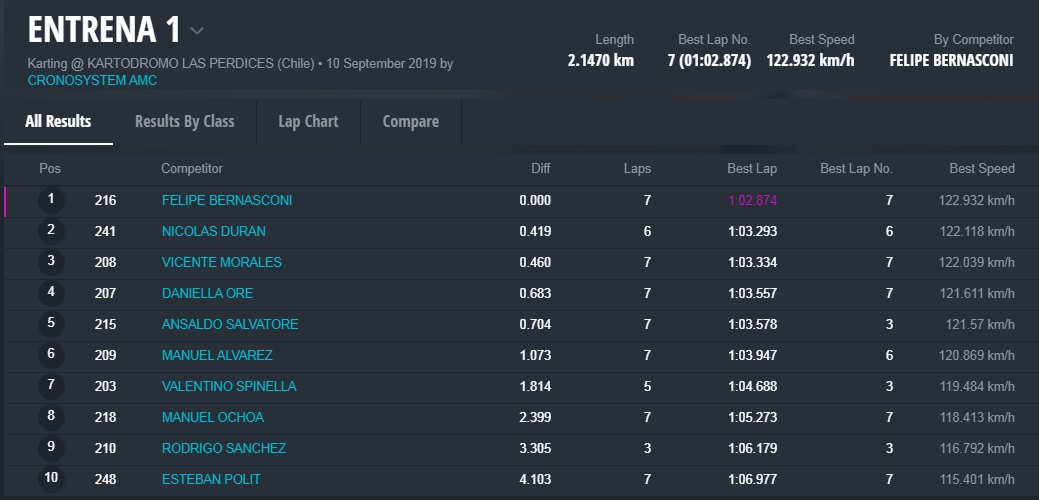Switch to the Lap Chart tab
This screenshot has width=1039, height=500.
point(308,122)
